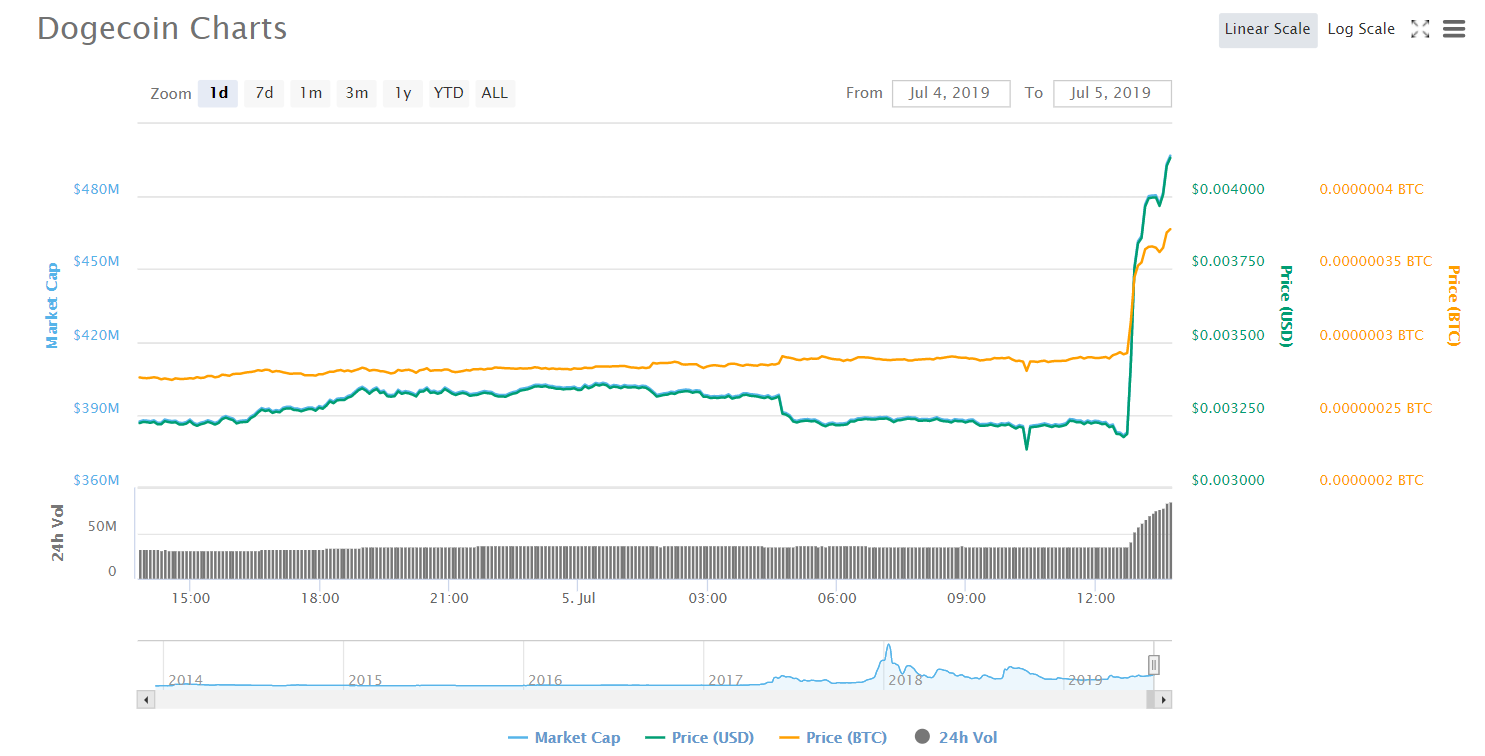Switch chart to Linear Scale
Image resolution: width=1485 pixels, height=756 pixels.
click(1267, 29)
